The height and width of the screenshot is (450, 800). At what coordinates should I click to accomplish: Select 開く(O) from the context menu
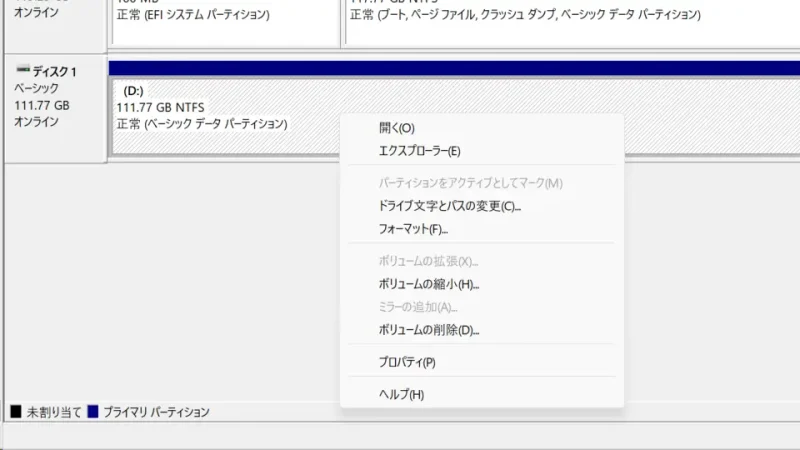pos(397,128)
